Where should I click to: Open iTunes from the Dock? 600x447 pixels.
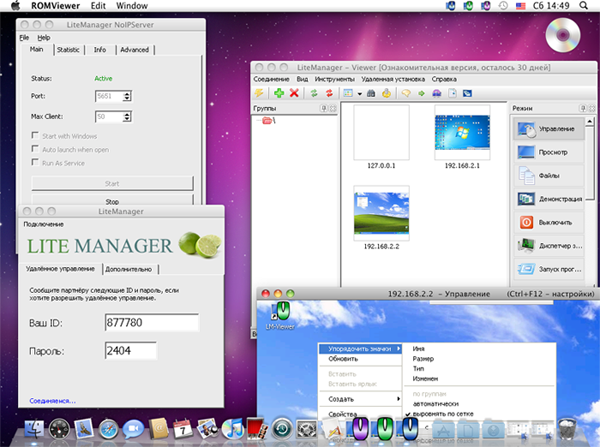[232, 429]
